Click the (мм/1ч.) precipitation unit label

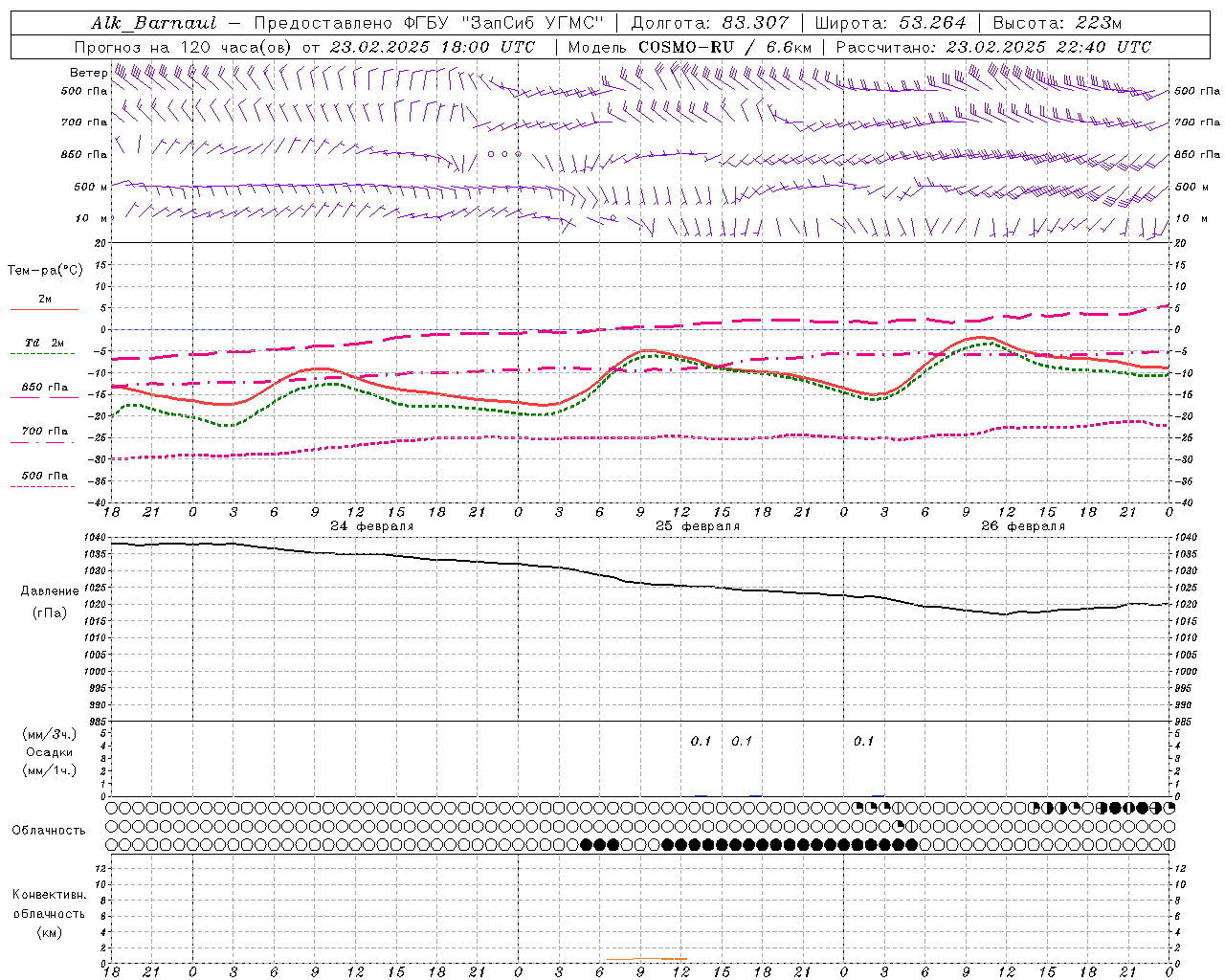click(x=50, y=770)
